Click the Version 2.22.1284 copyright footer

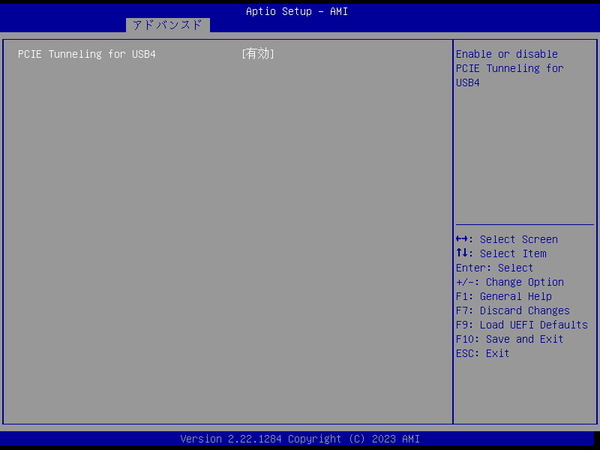(300, 439)
